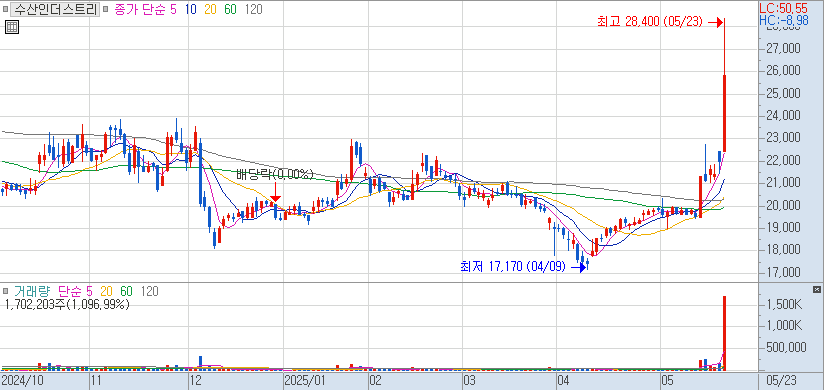
Task: Click the 19,000 price axis label
Action: [x=784, y=228]
